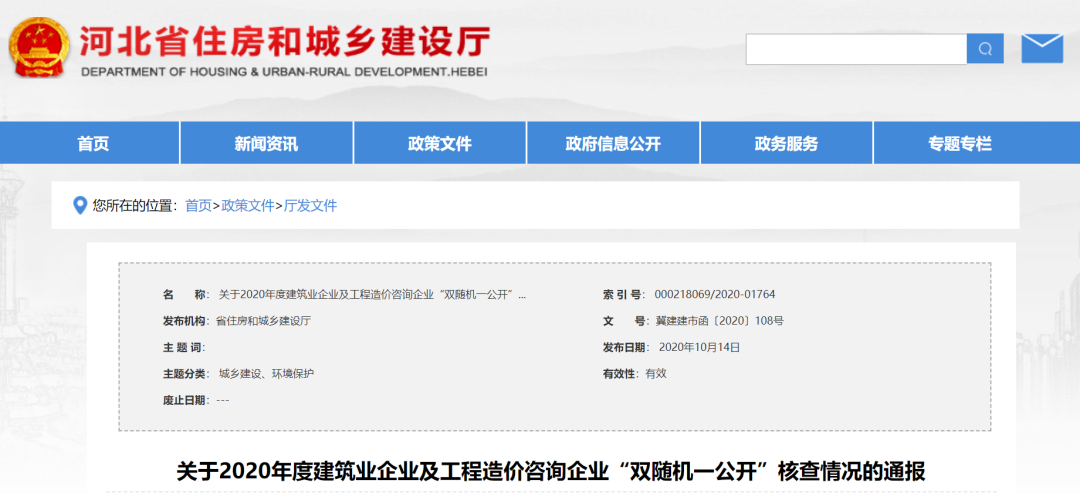Click the 河北省住房和城乡建设厅 site title
Viewport: 1080px width, 493px height.
click(285, 42)
